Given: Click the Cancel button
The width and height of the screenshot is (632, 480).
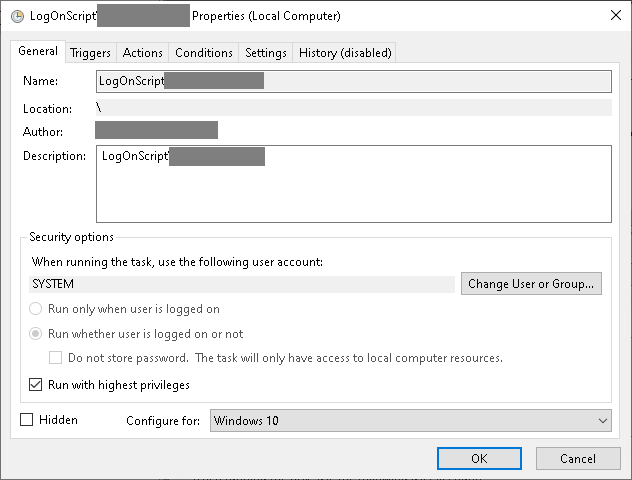Looking at the screenshot, I should coord(578,458).
